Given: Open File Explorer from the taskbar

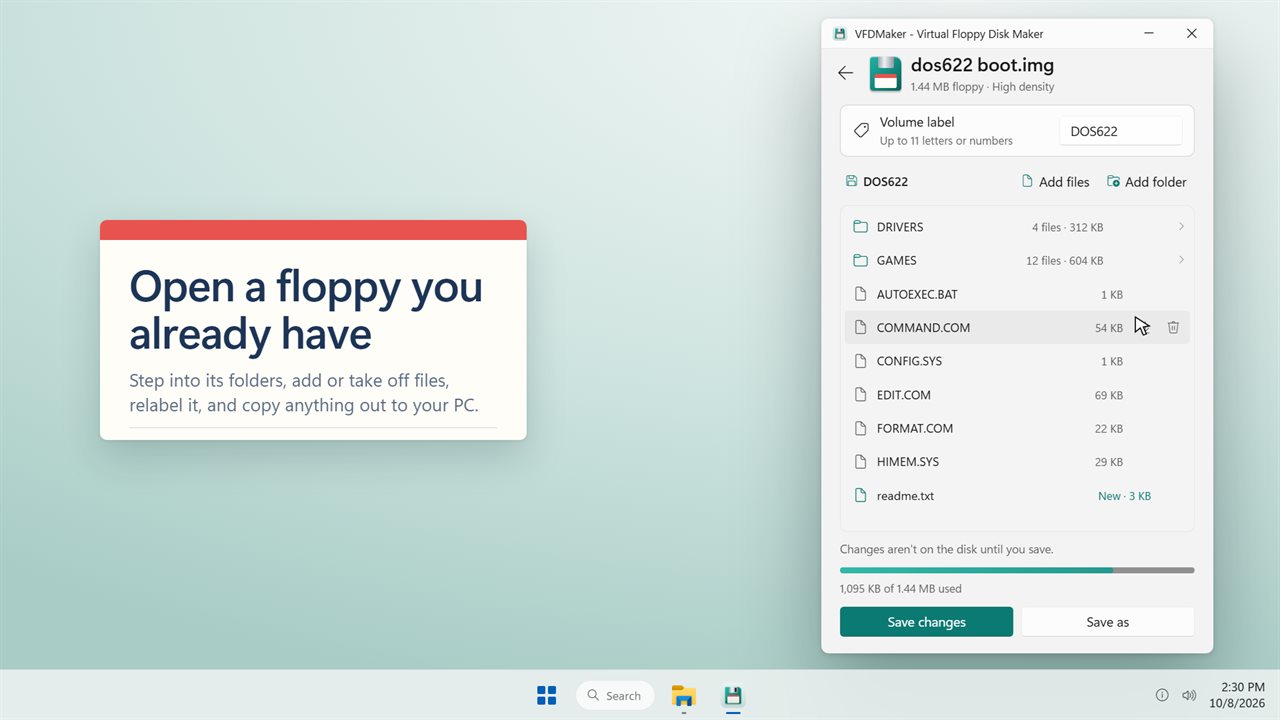Looking at the screenshot, I should [684, 695].
